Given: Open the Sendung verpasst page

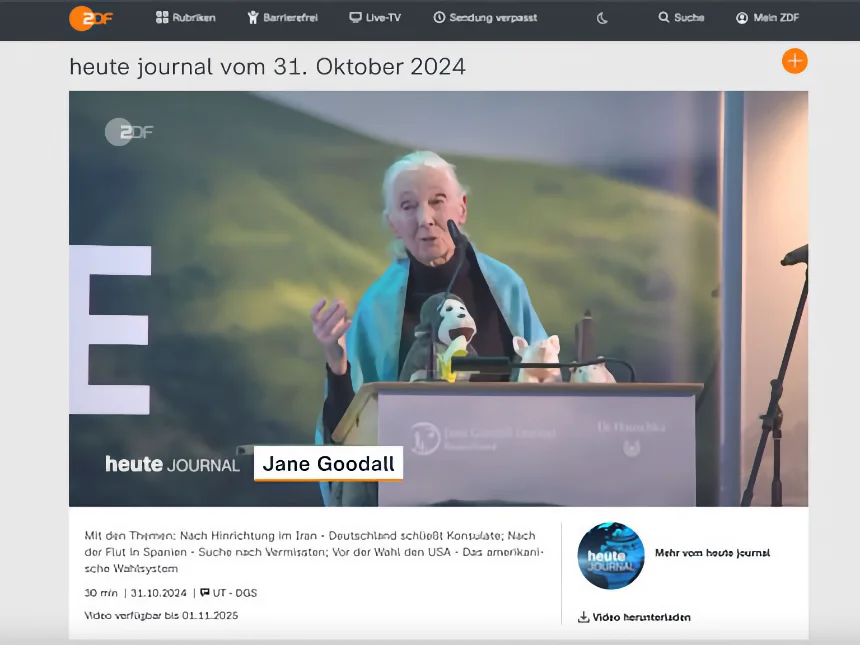Looking at the screenshot, I should [x=484, y=18].
